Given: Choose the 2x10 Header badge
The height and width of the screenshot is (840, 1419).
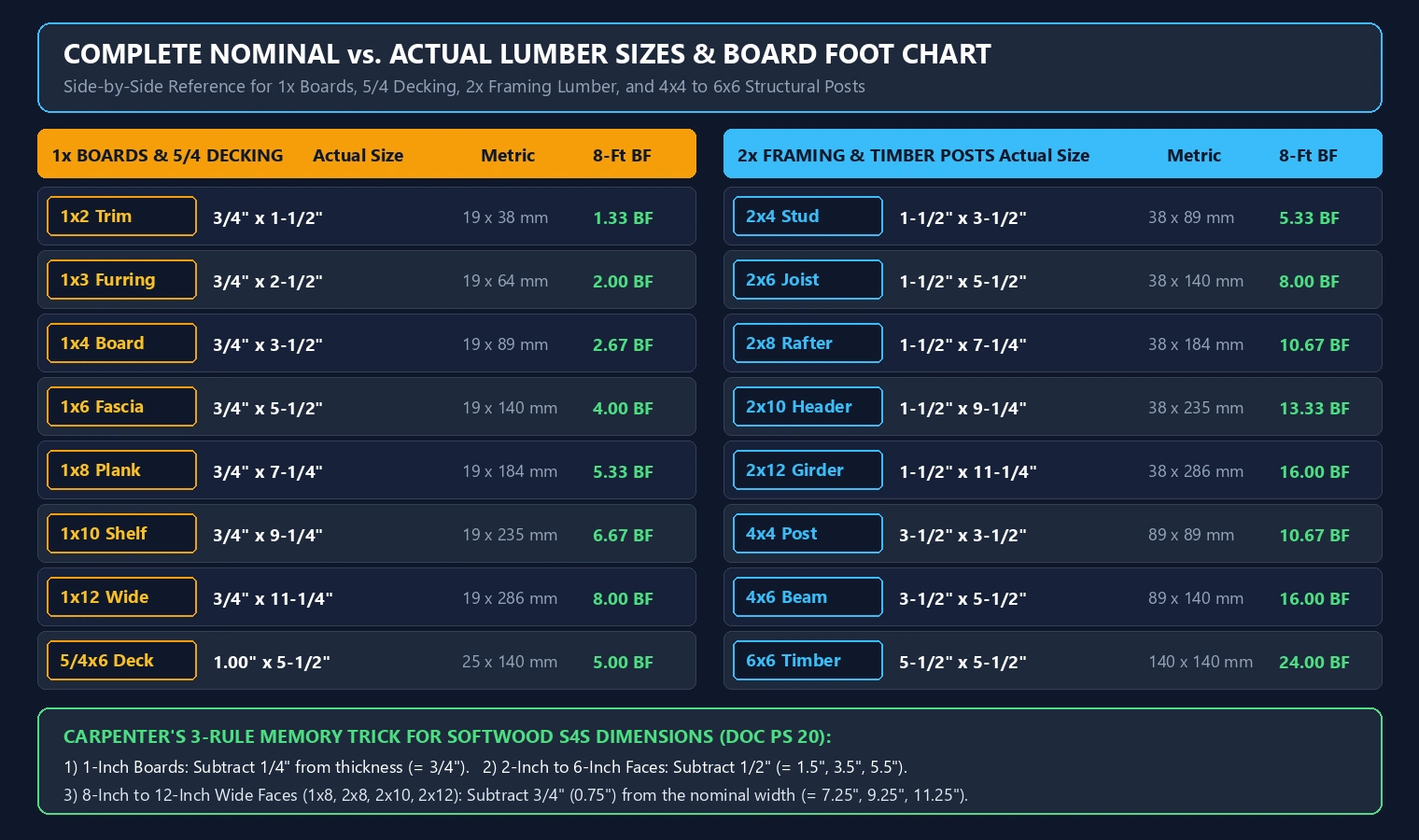Looking at the screenshot, I should 808,407.
